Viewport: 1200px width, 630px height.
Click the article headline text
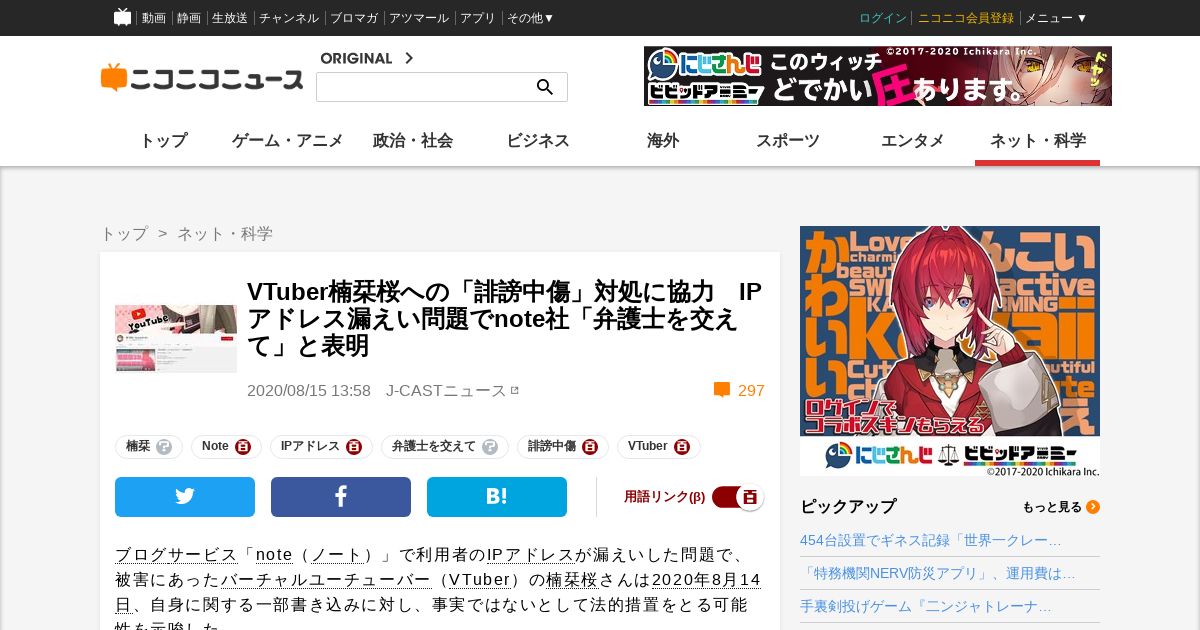coord(504,319)
